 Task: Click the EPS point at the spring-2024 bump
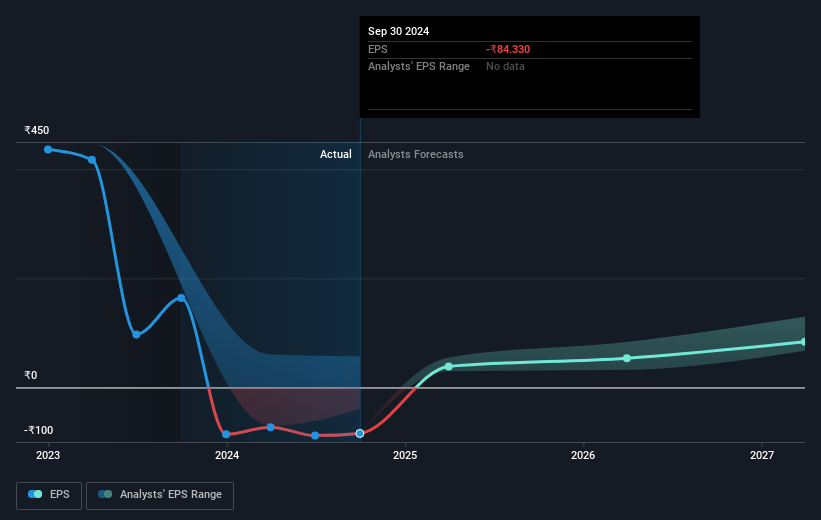pos(271,427)
